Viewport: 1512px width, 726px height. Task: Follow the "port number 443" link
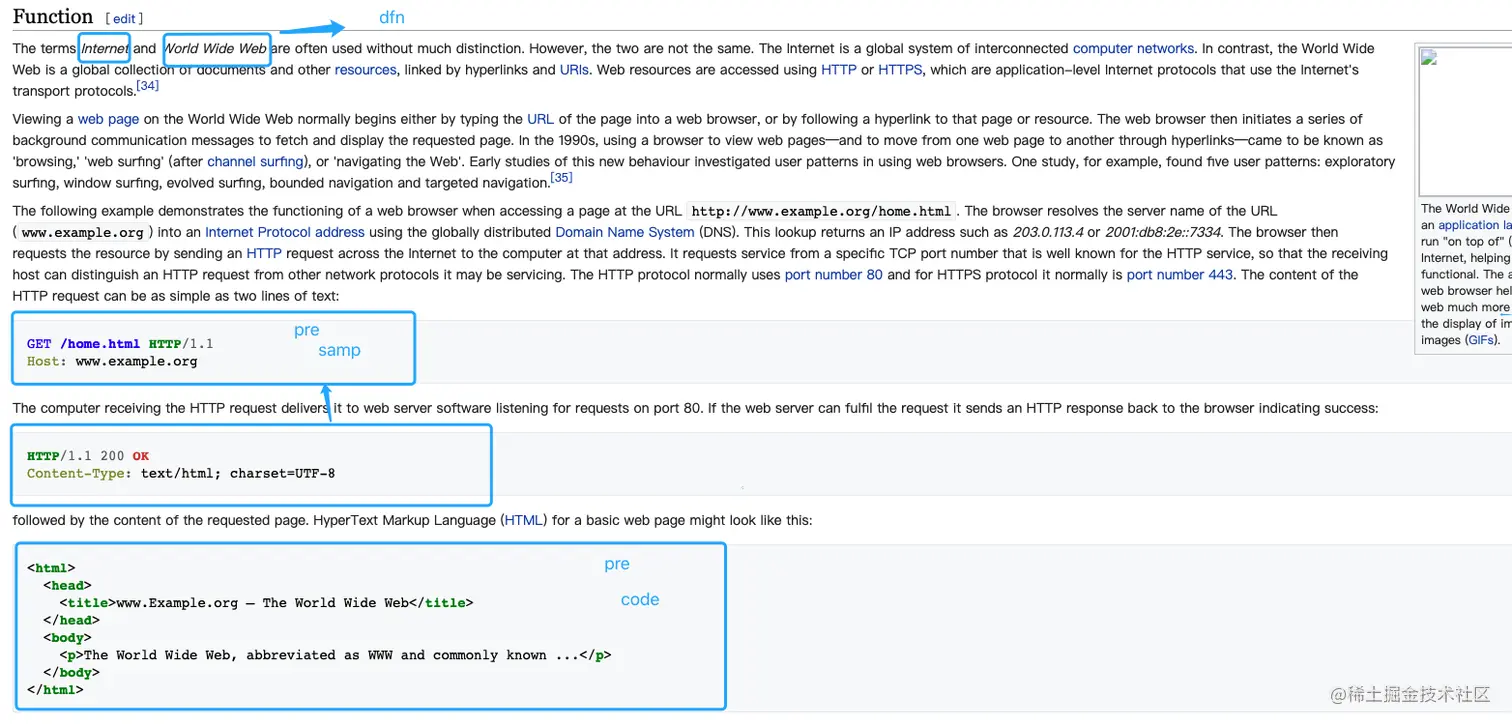(x=1179, y=275)
